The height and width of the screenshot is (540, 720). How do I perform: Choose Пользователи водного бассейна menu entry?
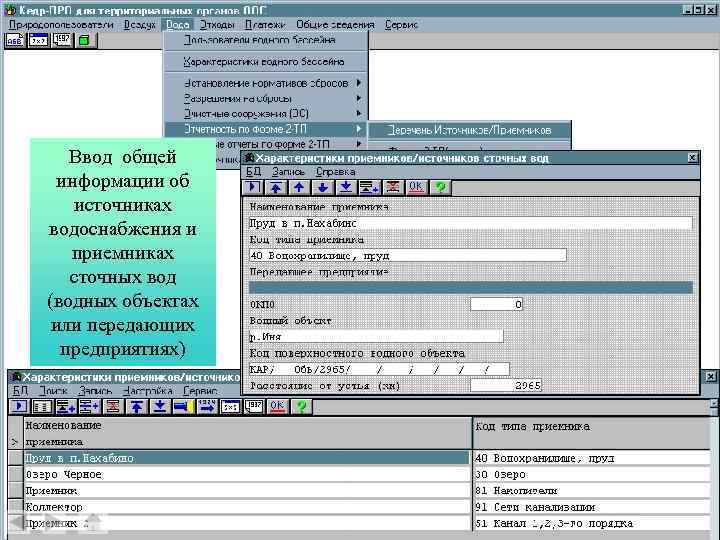(x=266, y=40)
